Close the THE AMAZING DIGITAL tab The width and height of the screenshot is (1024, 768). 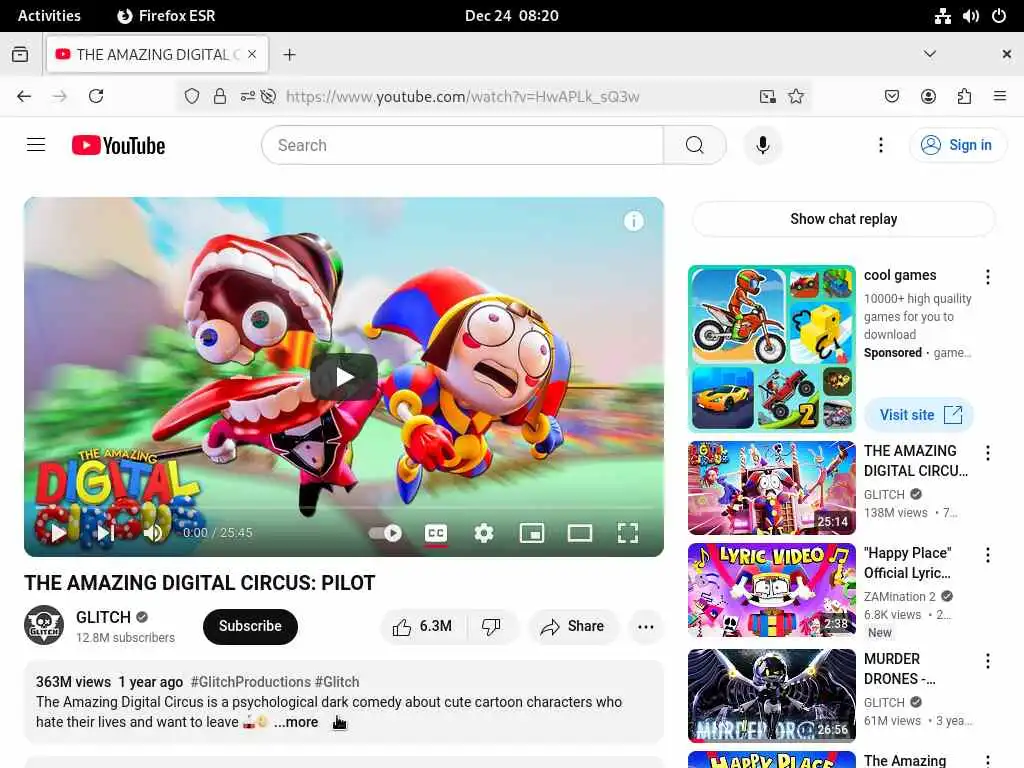coord(252,55)
